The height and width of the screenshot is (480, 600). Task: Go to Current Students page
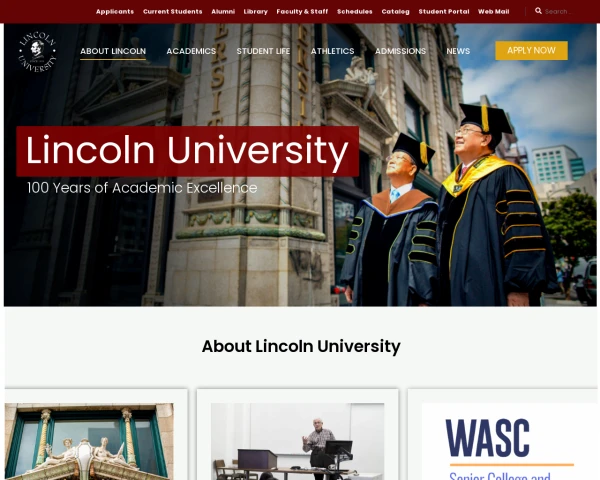[173, 11]
